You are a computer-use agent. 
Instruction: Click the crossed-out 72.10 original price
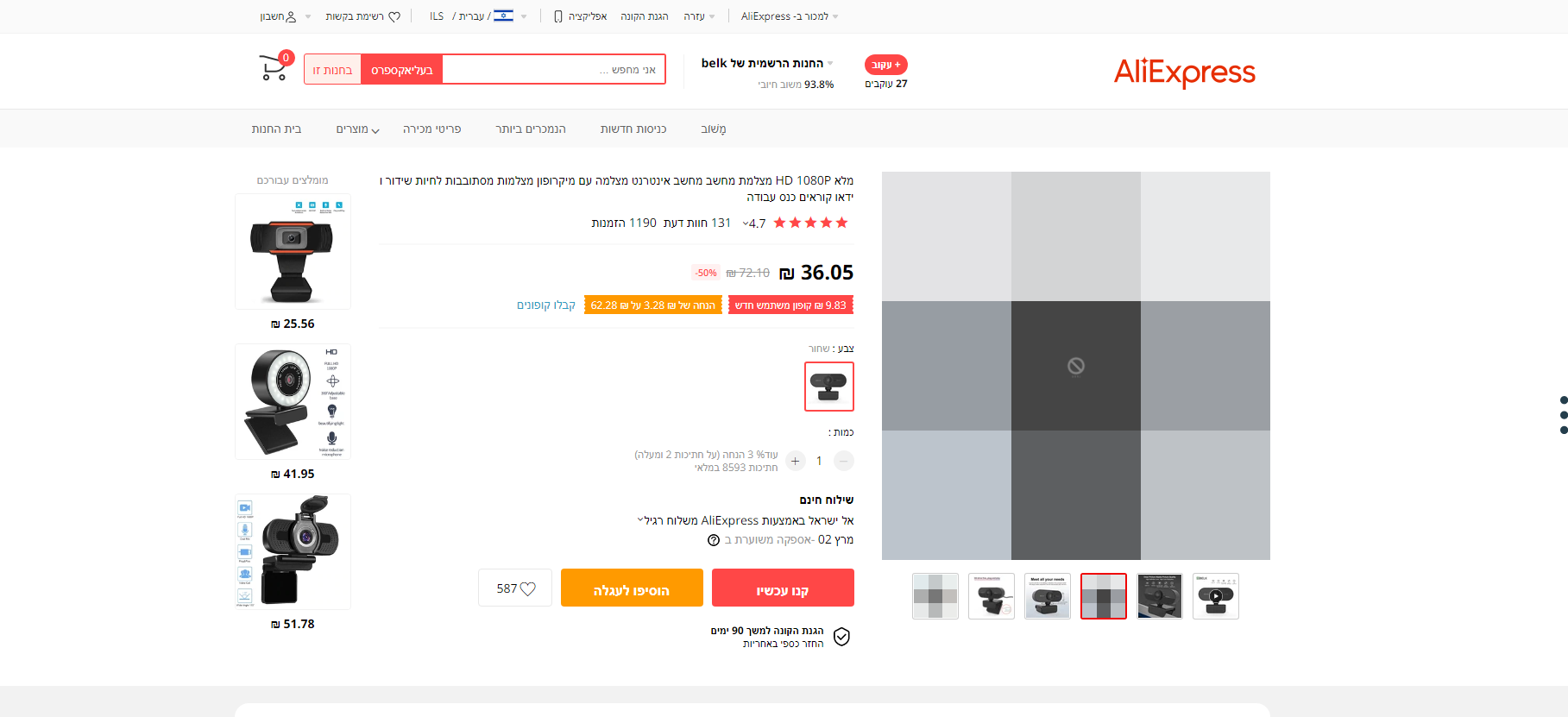747,274
